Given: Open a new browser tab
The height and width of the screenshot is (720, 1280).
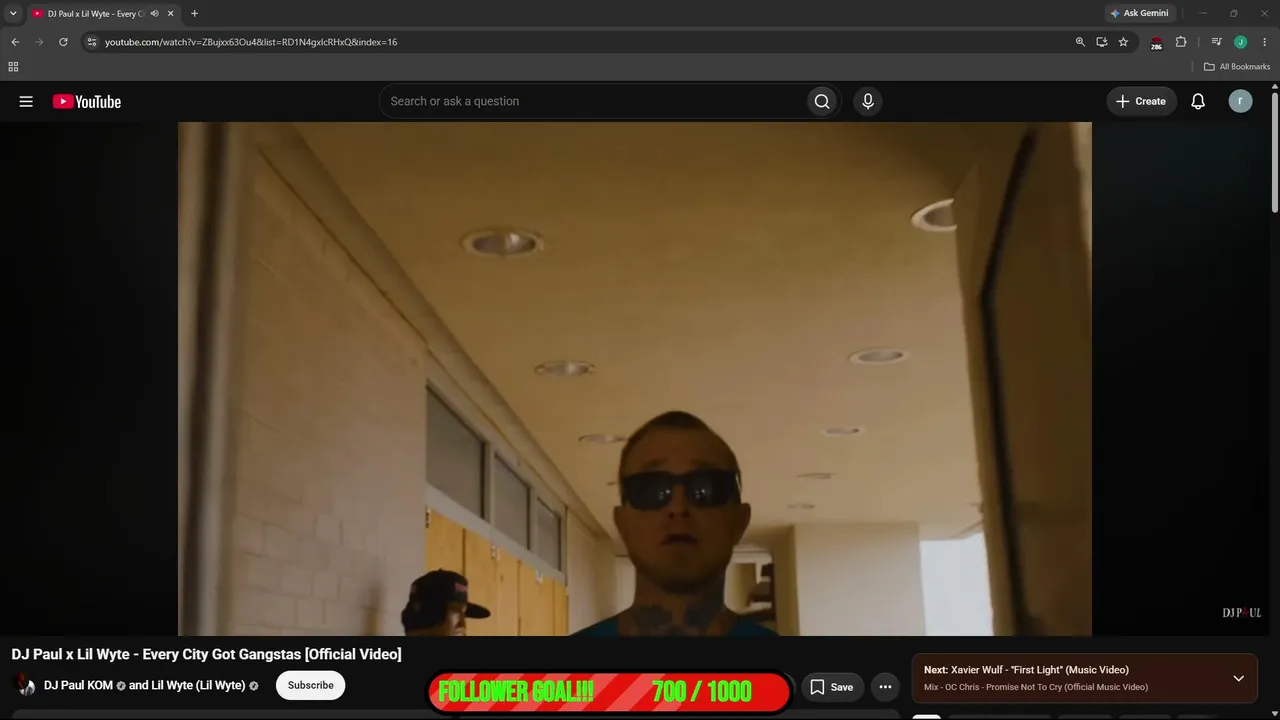Looking at the screenshot, I should point(194,14).
